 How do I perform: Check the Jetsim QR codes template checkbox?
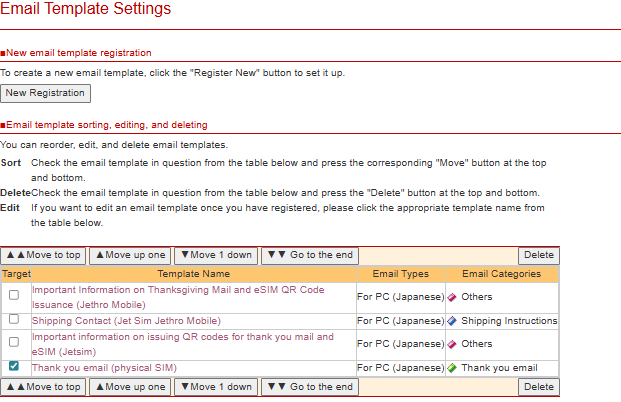pyautogui.click(x=14, y=343)
